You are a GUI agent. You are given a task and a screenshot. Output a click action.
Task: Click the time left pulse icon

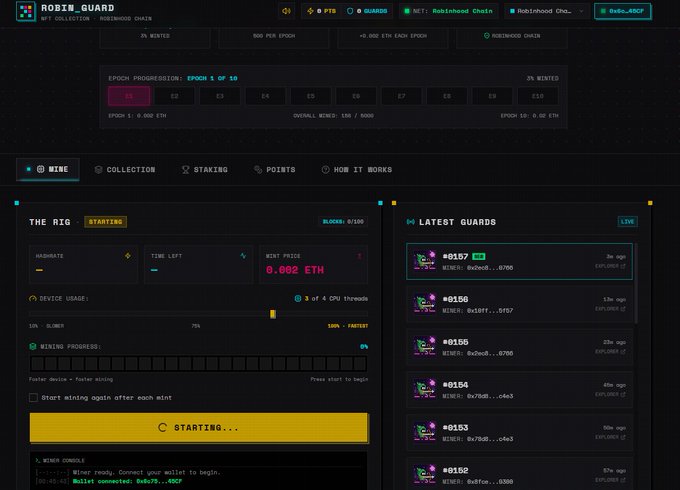click(x=243, y=256)
